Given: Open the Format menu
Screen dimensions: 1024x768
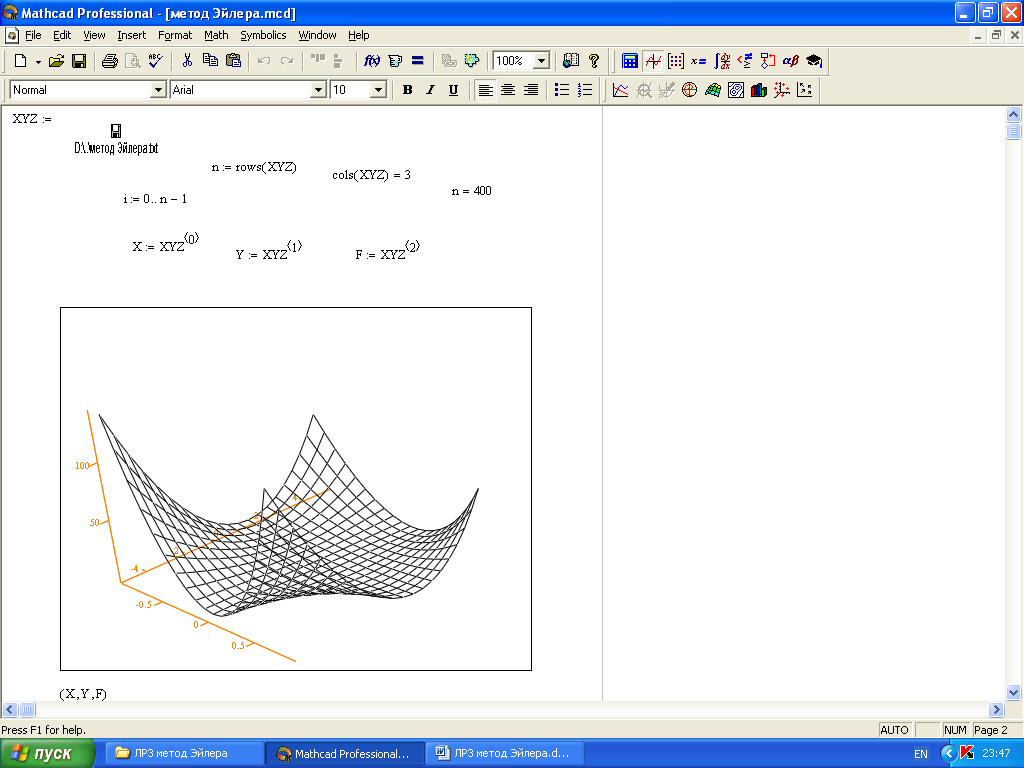Looking at the screenshot, I should [175, 35].
